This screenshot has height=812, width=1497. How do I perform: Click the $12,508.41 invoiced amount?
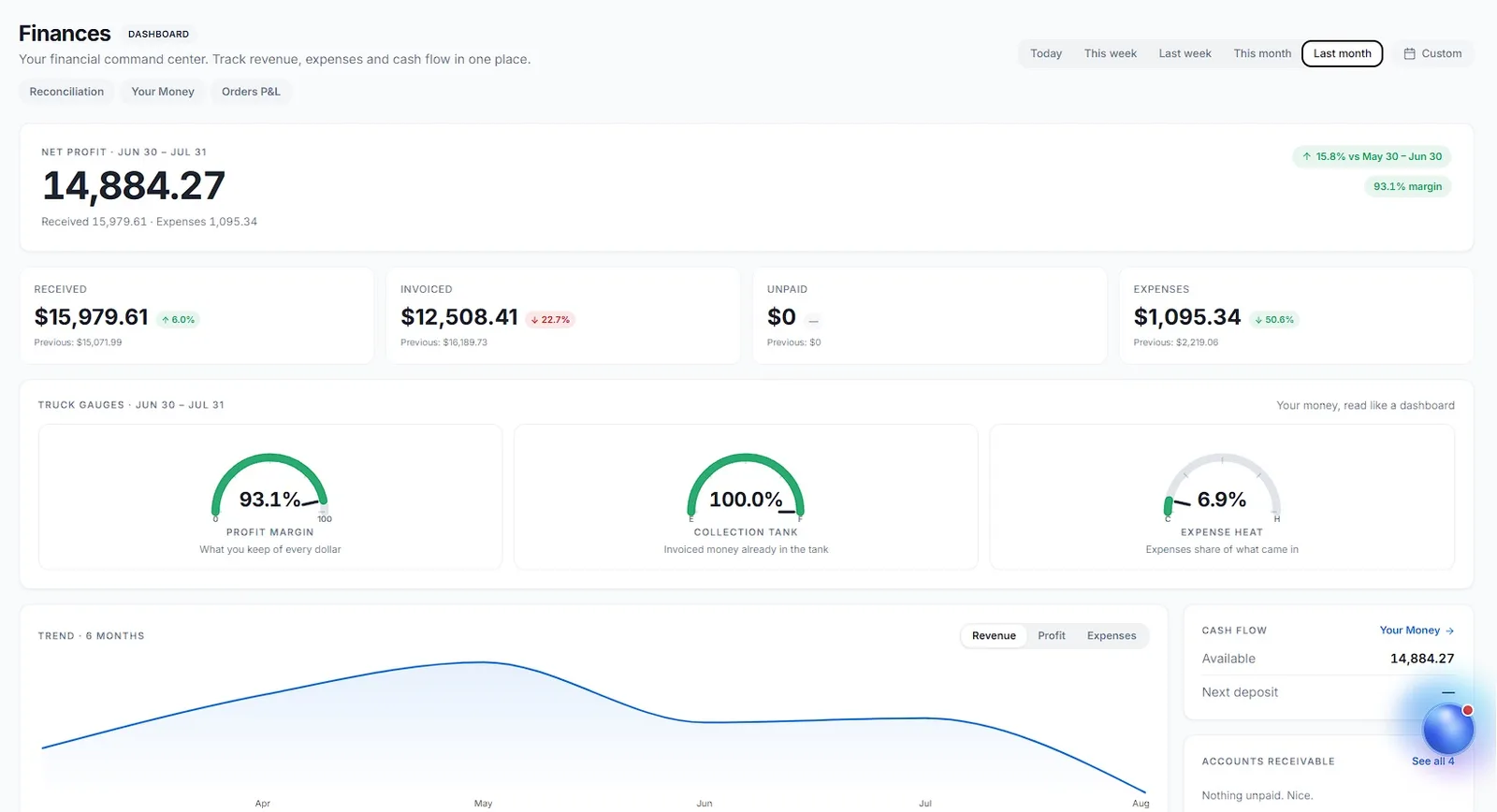[459, 318]
